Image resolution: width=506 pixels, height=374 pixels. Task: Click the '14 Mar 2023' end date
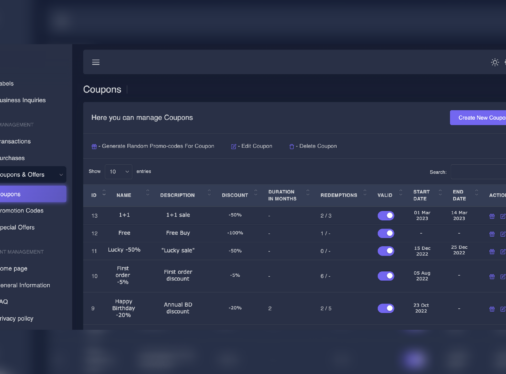point(459,216)
